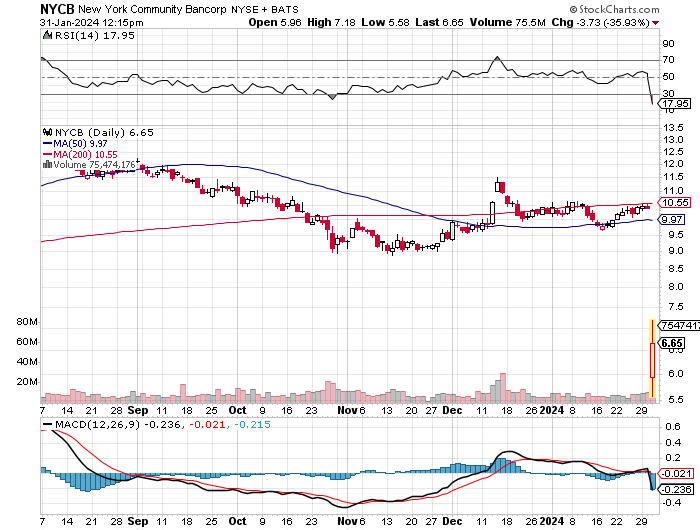Click the Nov label on price axis
The image size is (700, 530).
(x=346, y=410)
